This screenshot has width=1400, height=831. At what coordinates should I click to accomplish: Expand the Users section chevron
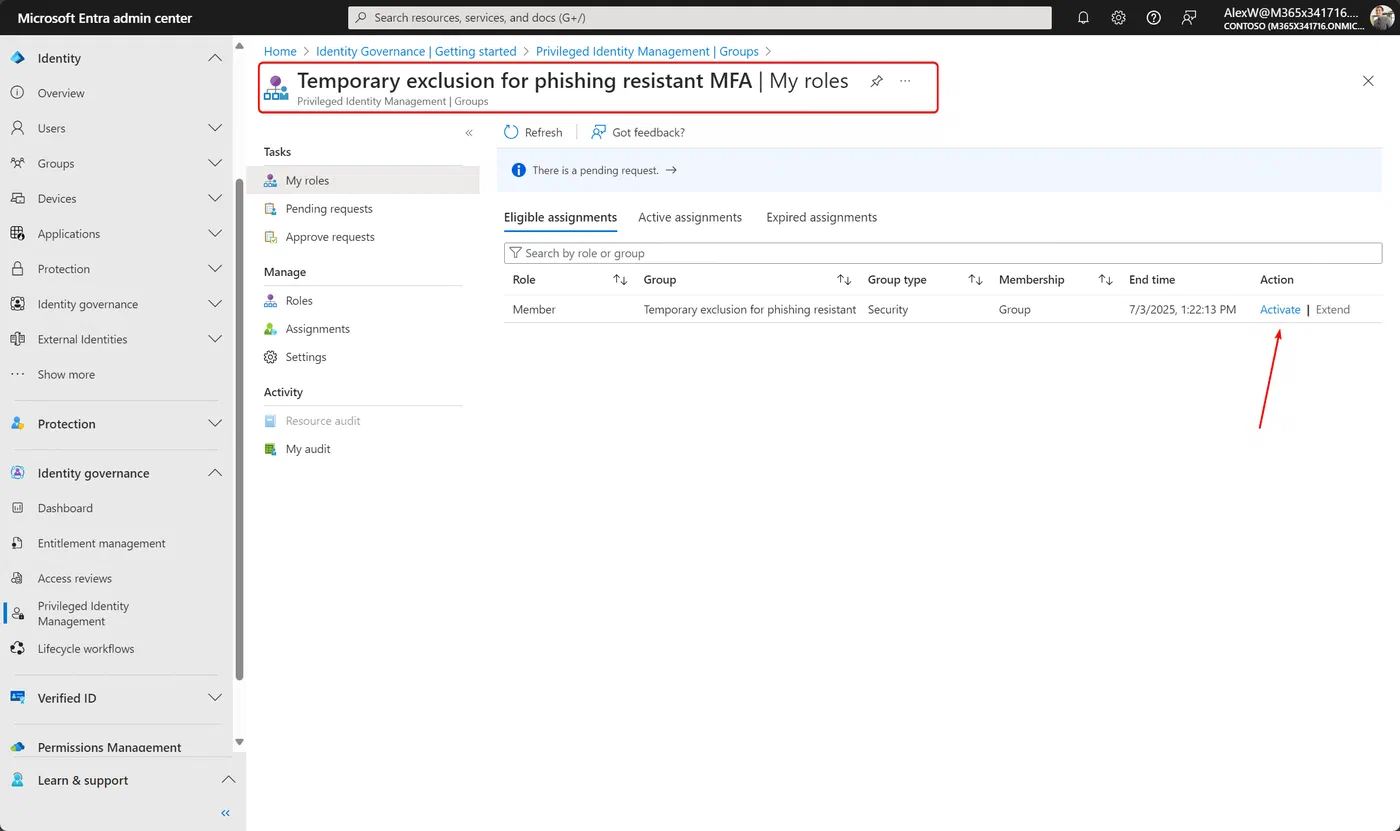click(x=215, y=128)
